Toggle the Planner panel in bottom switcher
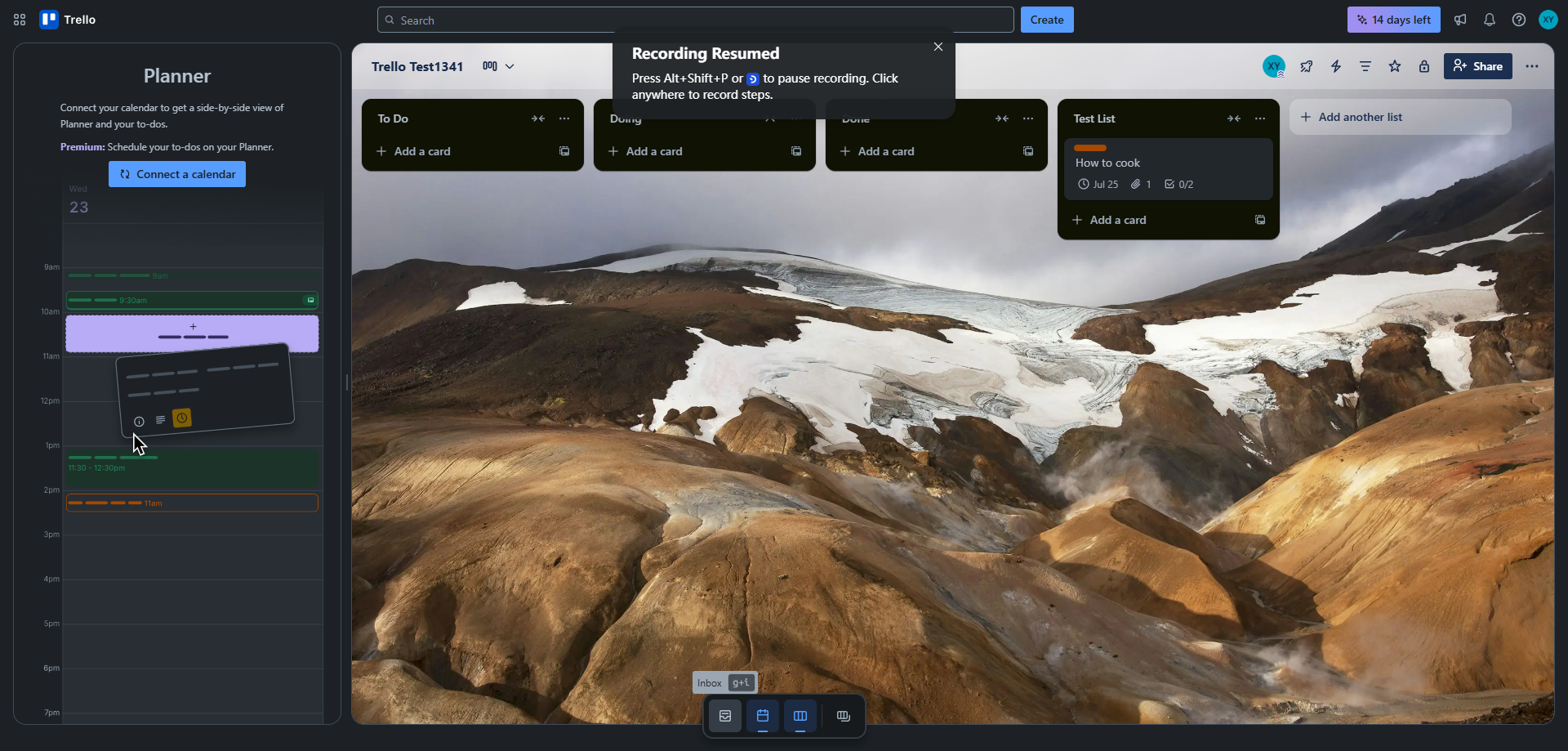Screen dimensions: 1568x751 pos(763,716)
